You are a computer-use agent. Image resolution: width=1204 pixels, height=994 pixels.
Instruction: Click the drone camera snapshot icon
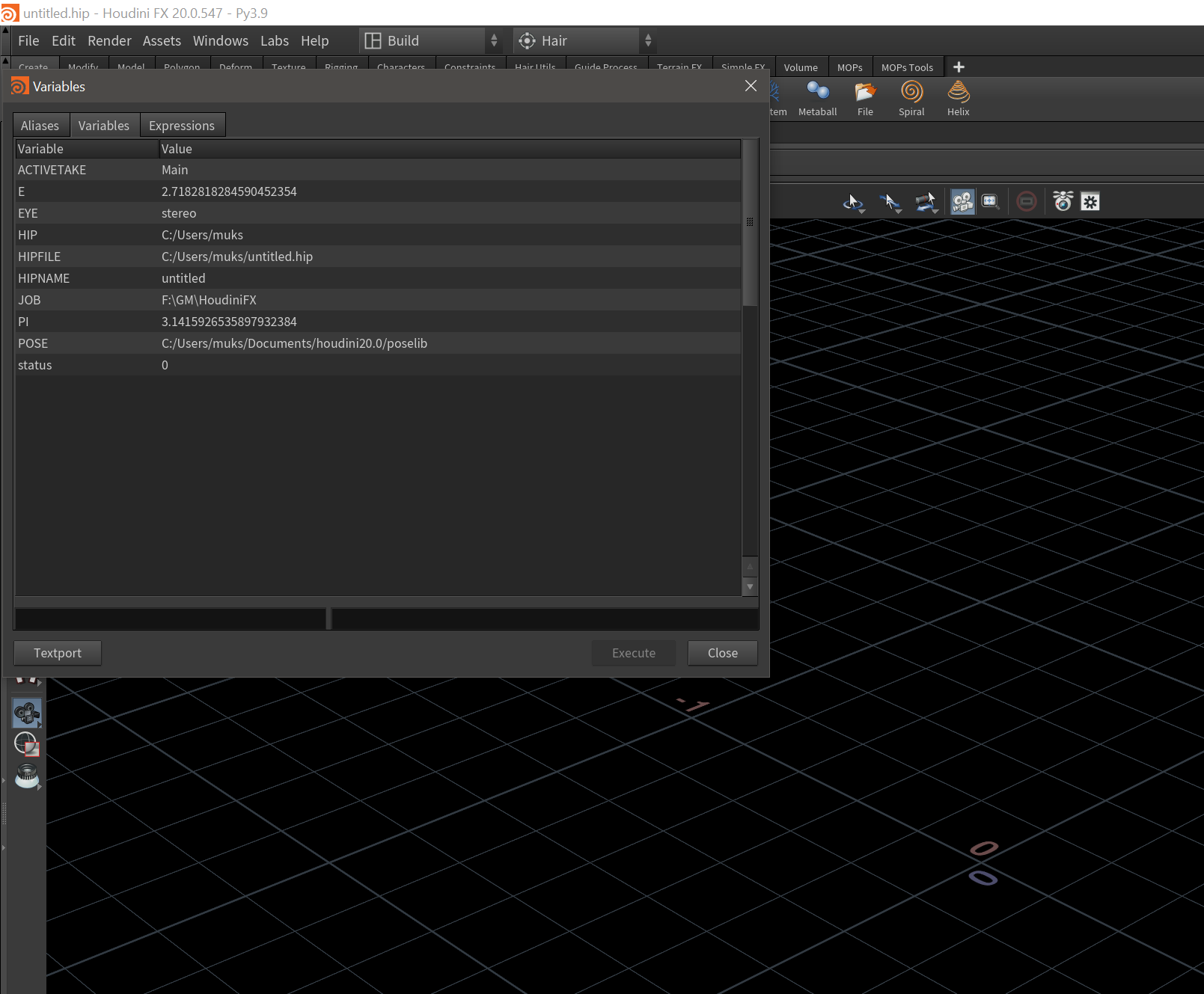pyautogui.click(x=1063, y=201)
